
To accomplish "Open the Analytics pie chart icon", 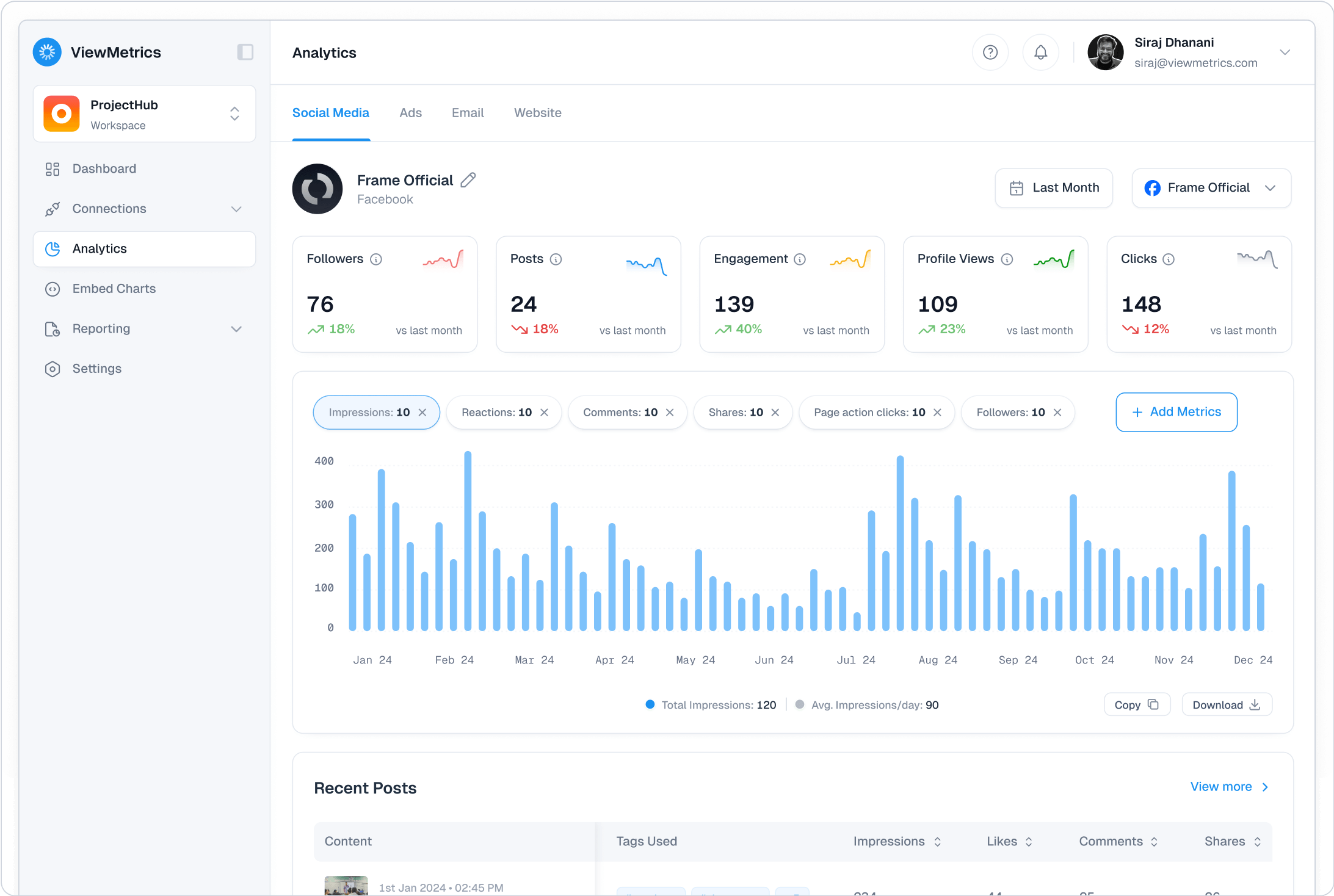I will tap(53, 248).
